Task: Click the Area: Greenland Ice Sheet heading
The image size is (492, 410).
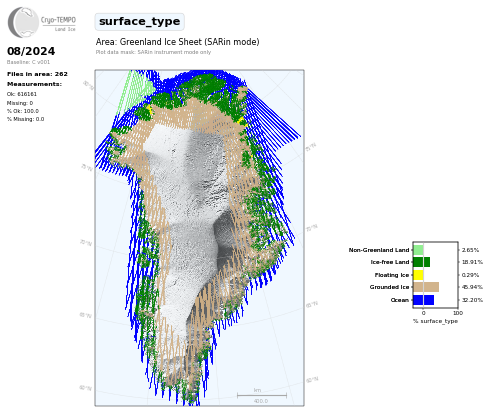Action: pos(177,42)
